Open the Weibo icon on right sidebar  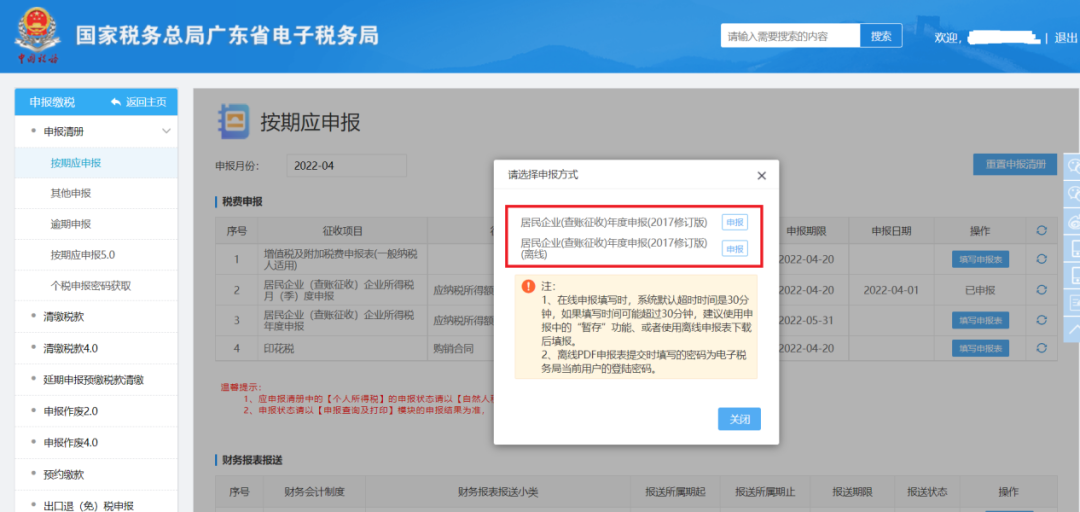point(1073,222)
